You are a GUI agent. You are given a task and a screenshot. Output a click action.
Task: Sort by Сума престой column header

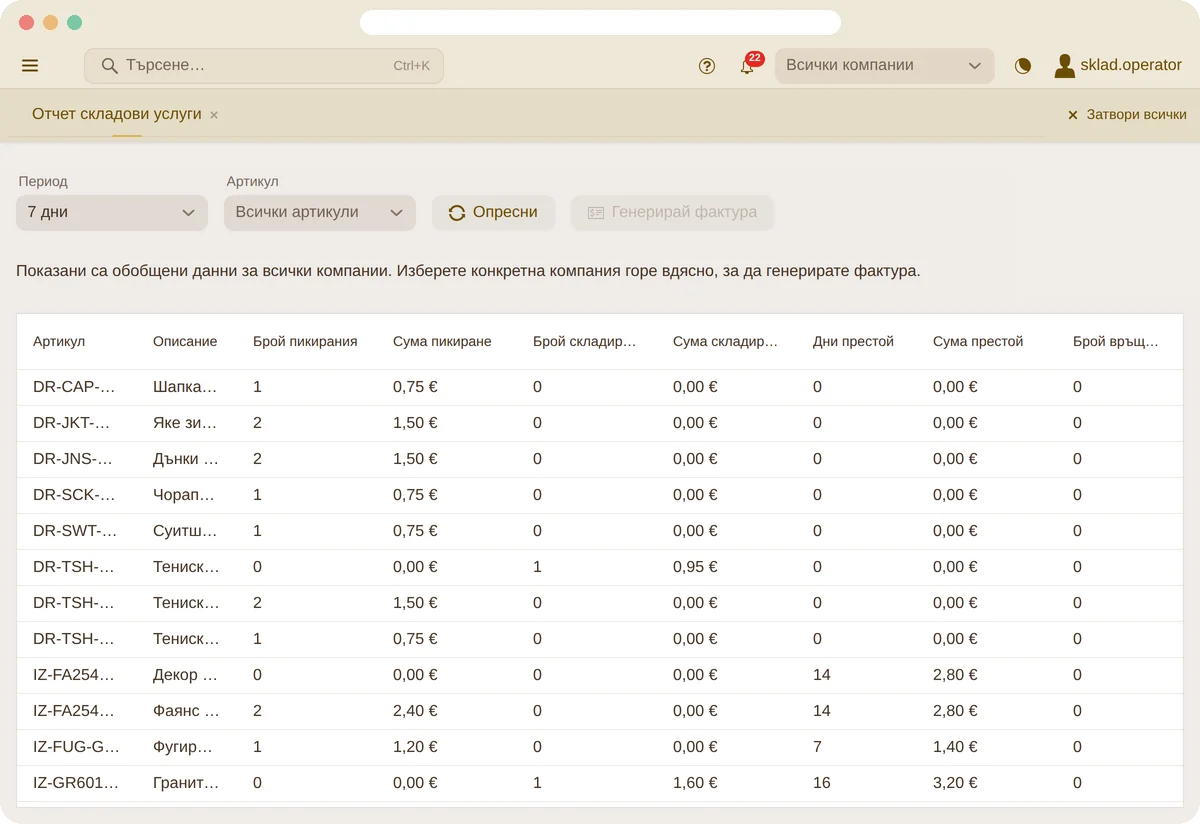tap(978, 341)
